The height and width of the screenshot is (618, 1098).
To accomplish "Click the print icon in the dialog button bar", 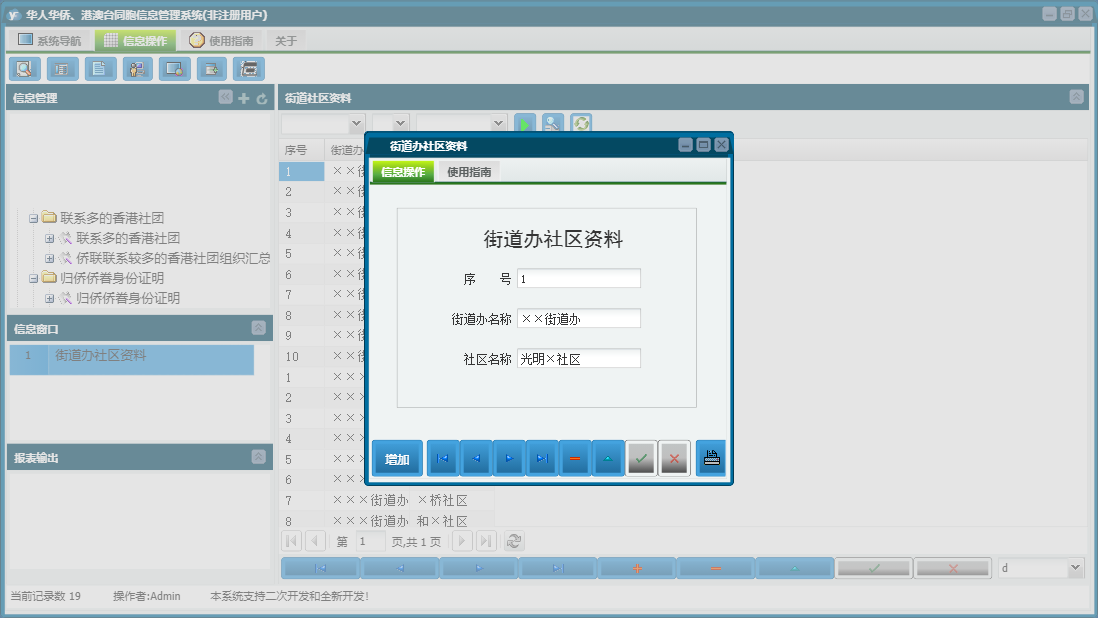I will (x=710, y=458).
